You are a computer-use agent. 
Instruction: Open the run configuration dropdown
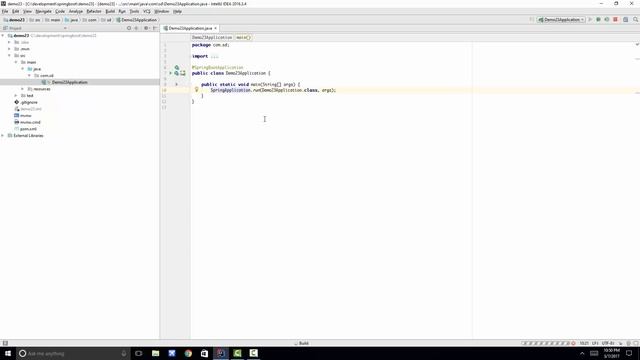(x=561, y=20)
